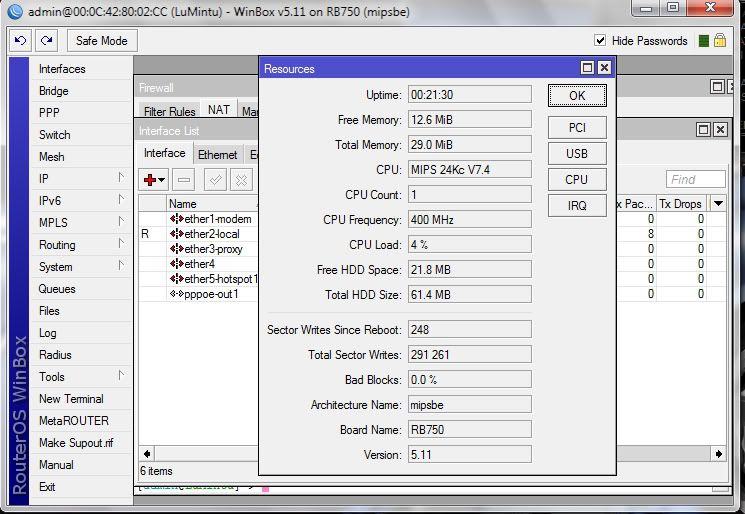The width and height of the screenshot is (745, 514).
Task: Click the X disable interface icon
Action: pyautogui.click(x=241, y=180)
